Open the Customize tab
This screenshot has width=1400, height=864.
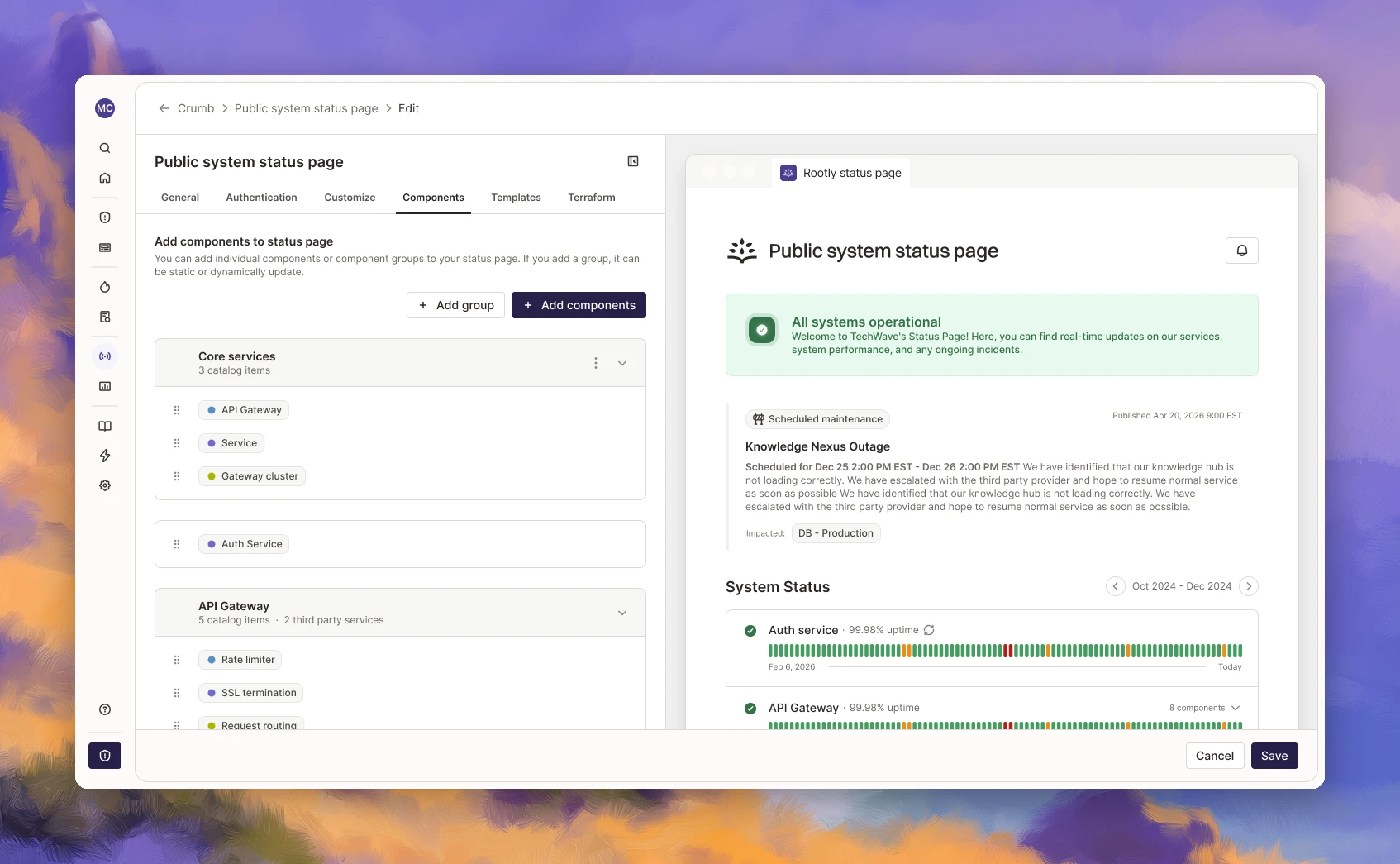click(350, 198)
